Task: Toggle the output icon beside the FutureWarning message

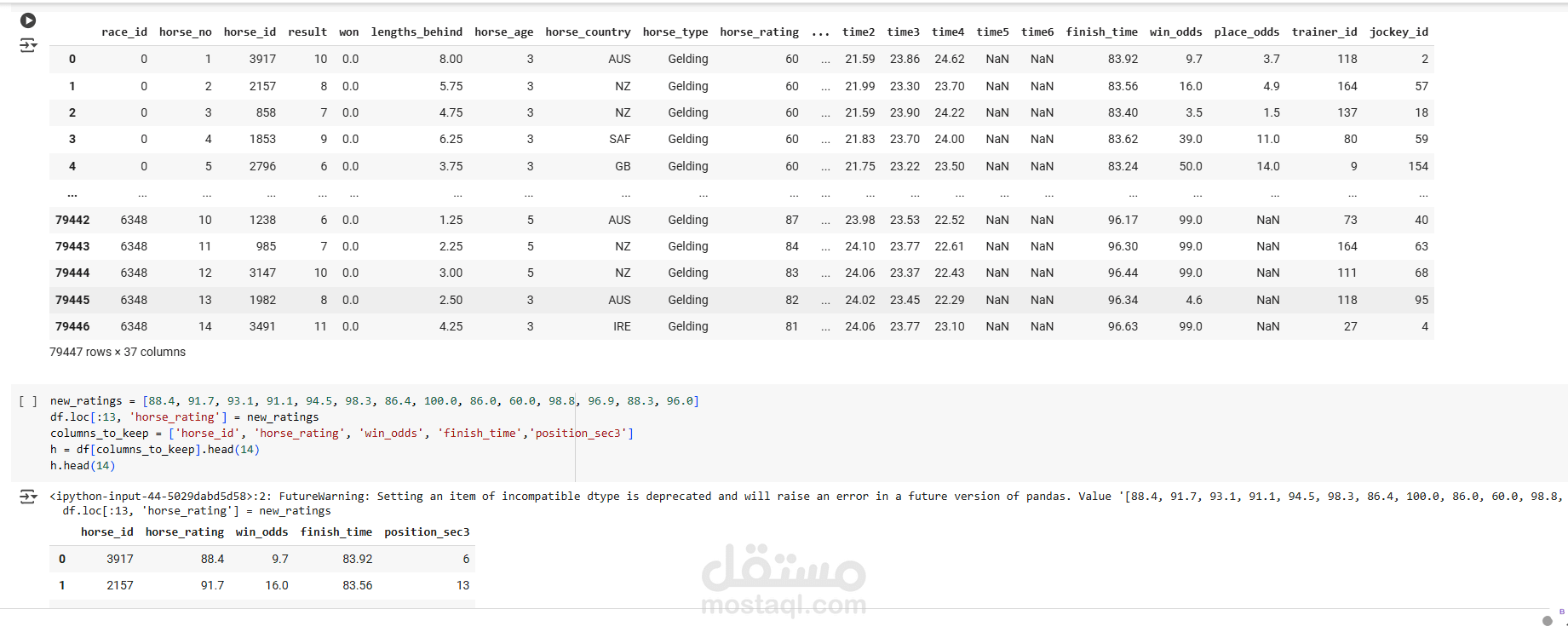Action: pos(28,497)
